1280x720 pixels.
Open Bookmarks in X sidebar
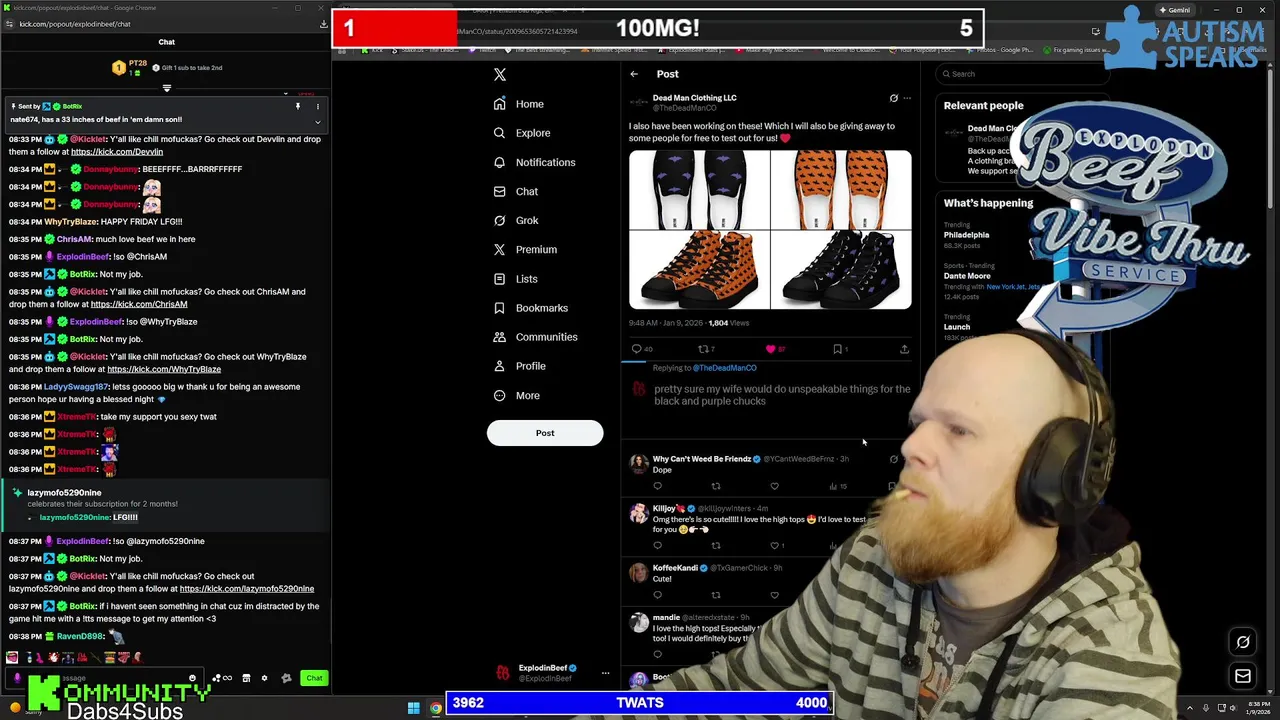pos(530,308)
